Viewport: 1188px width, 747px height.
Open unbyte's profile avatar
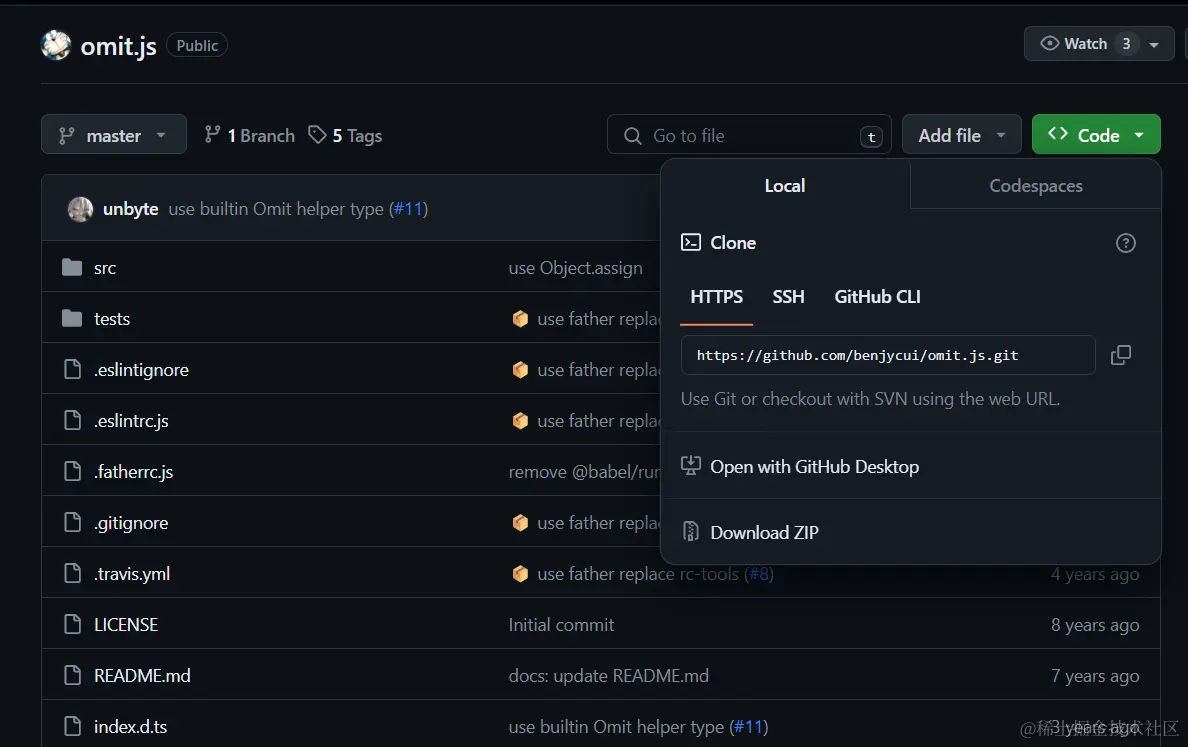[80, 209]
